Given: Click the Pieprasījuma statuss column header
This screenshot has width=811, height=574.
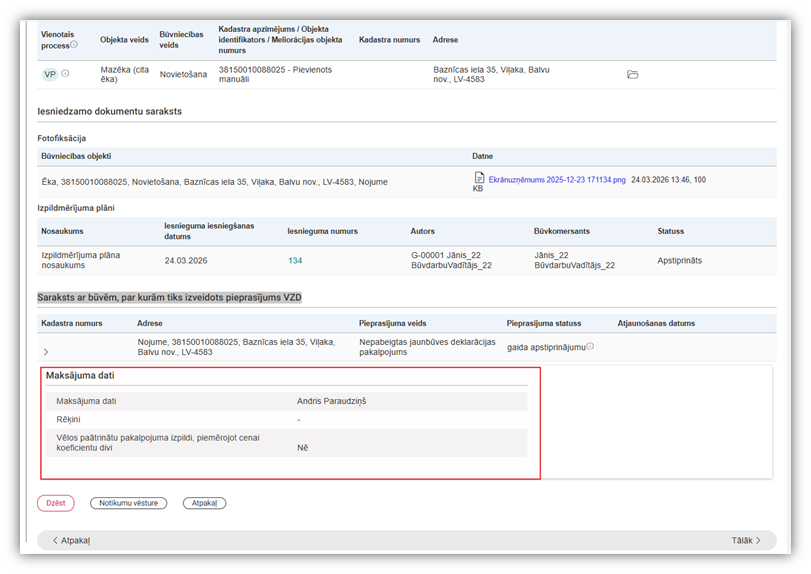Looking at the screenshot, I should click(543, 324).
